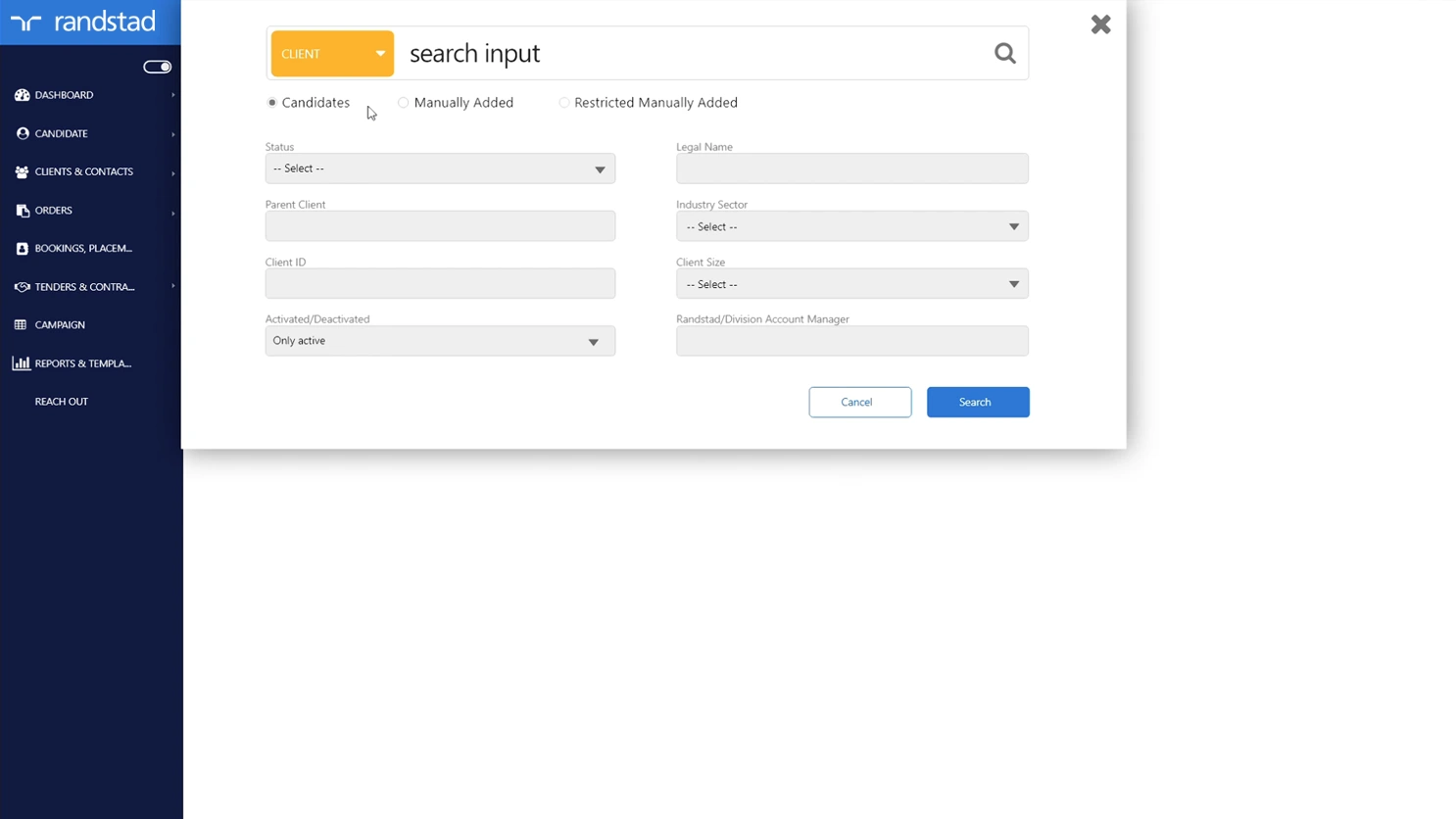Screen dimensions: 1456x819
Task: Click the Cancel button
Action: [x=859, y=402]
